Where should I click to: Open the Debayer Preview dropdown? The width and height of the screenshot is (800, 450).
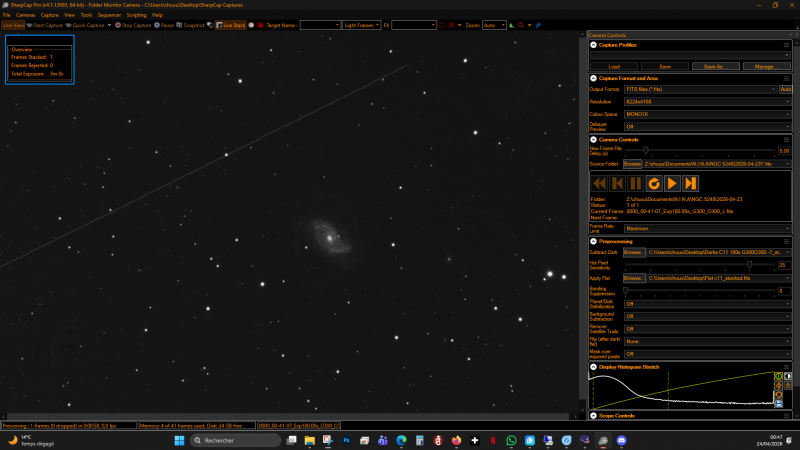coord(708,127)
